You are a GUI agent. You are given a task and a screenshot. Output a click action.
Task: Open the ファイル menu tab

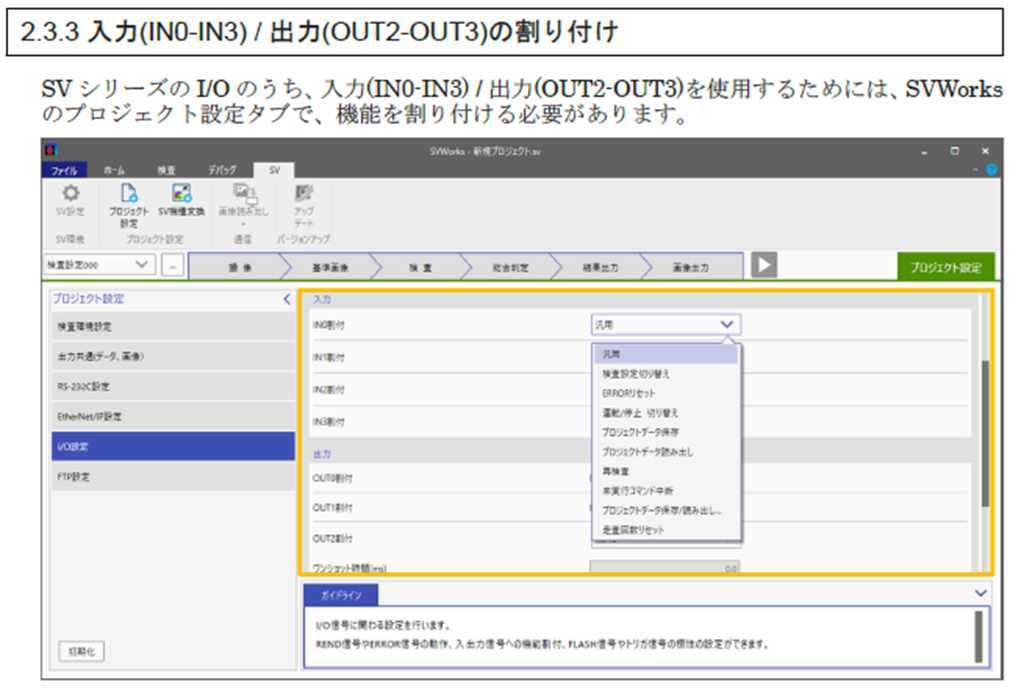click(x=65, y=171)
